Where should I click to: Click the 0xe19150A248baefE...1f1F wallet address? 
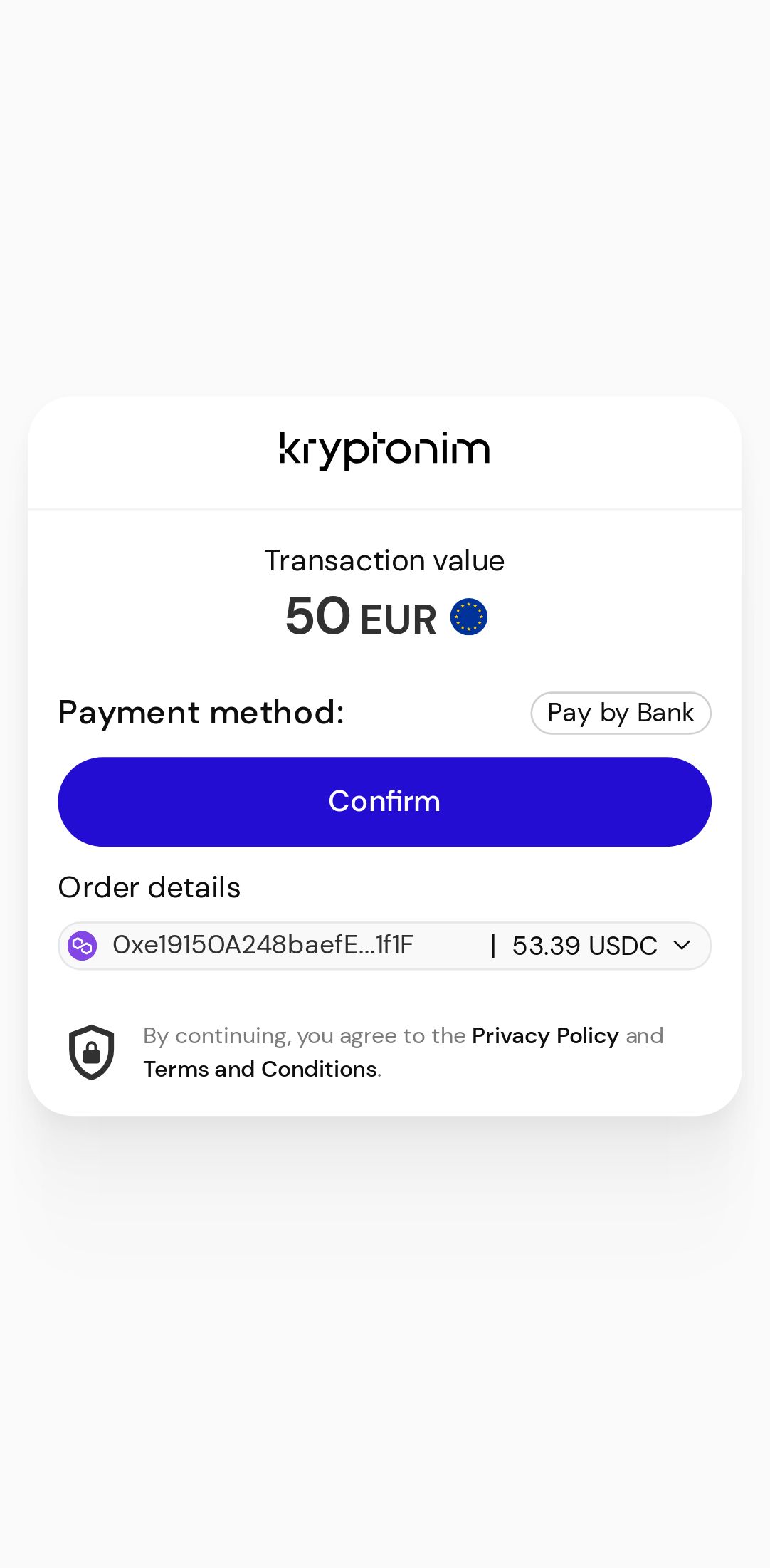pyautogui.click(x=263, y=946)
